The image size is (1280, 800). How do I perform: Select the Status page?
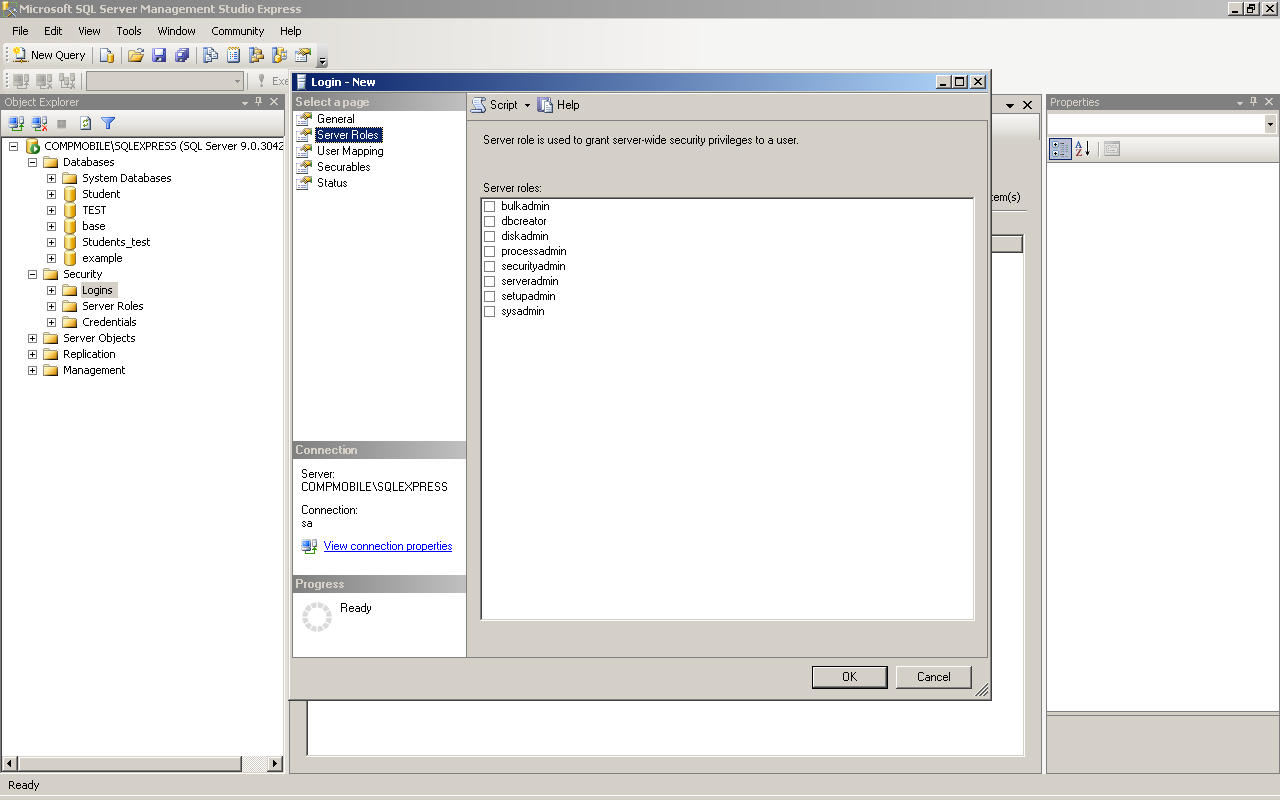[332, 183]
